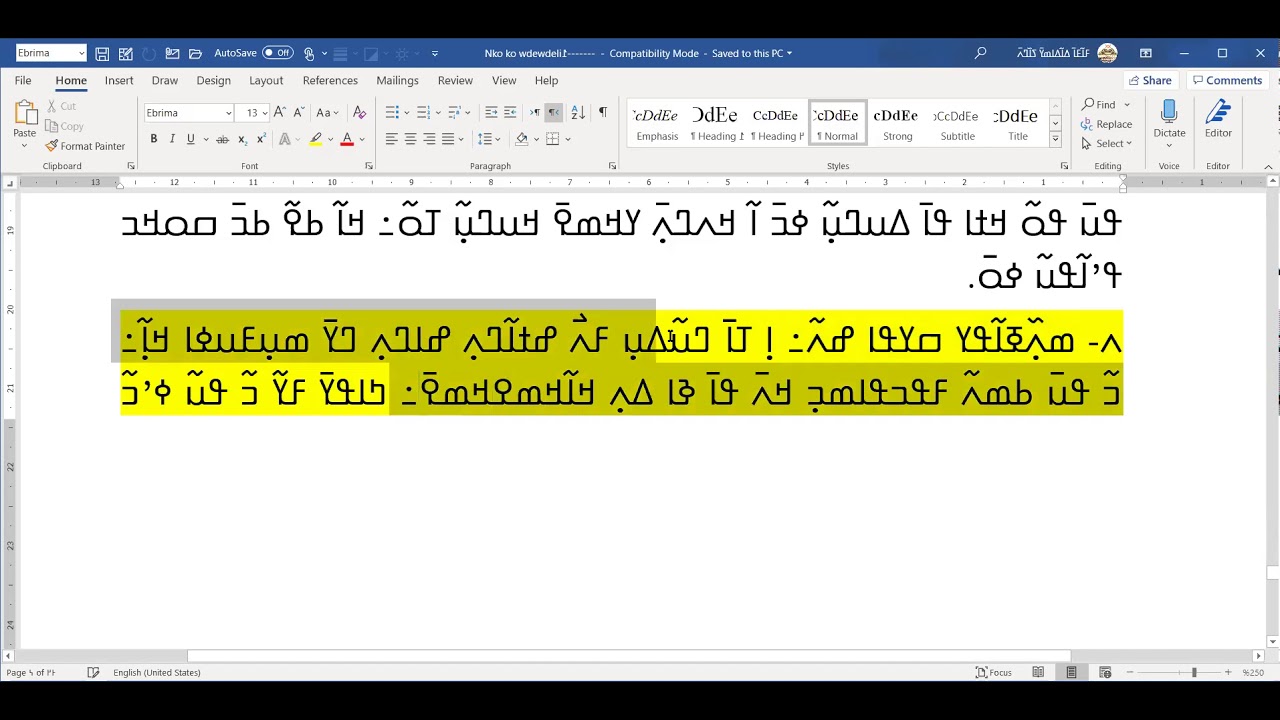Open the font name dropdown in ribbon
Viewport: 1280px width, 720px height.
click(x=228, y=113)
